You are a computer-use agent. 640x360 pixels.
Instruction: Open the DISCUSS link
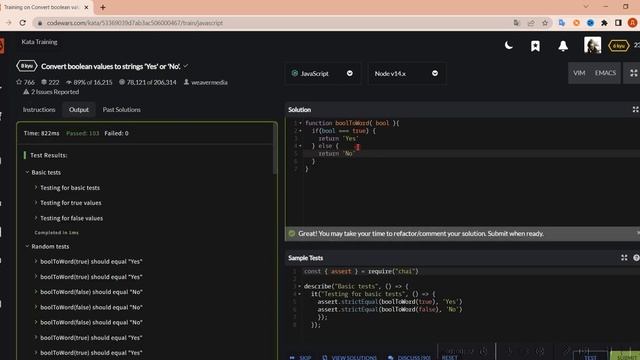pyautogui.click(x=409, y=358)
